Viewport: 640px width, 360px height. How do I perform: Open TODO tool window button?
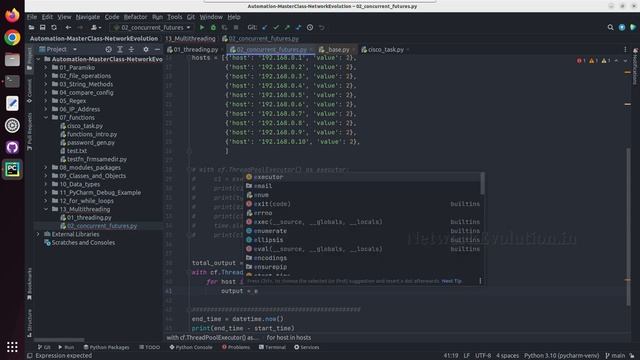pyautogui.click(x=149, y=347)
